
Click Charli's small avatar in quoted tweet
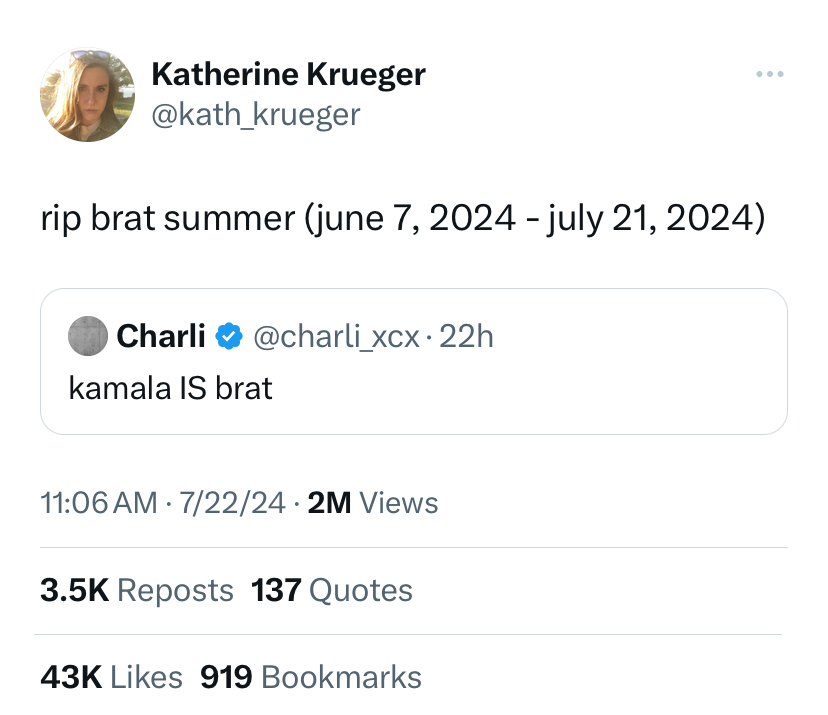pos(87,336)
